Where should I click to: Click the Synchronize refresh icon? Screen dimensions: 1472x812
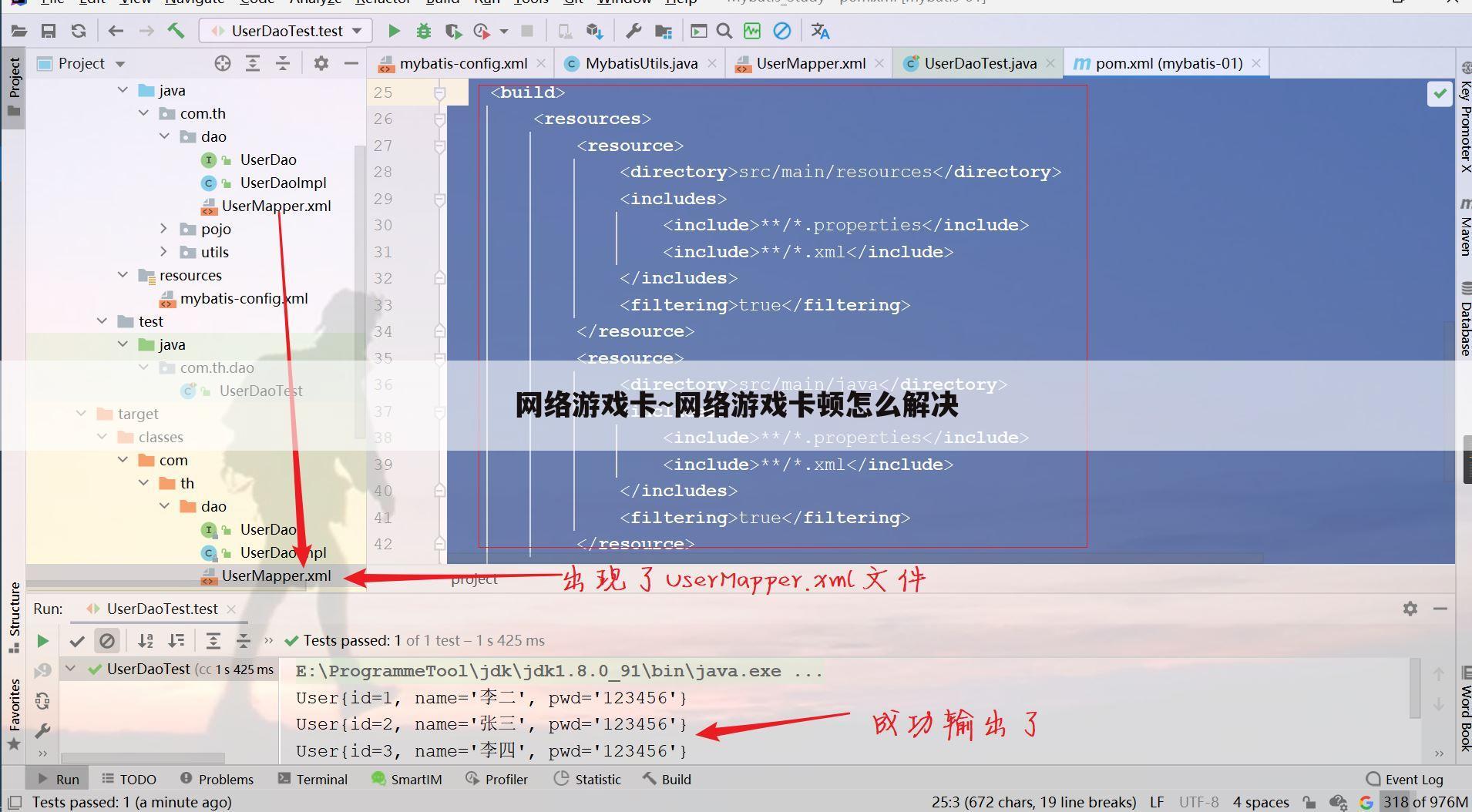coord(79,31)
